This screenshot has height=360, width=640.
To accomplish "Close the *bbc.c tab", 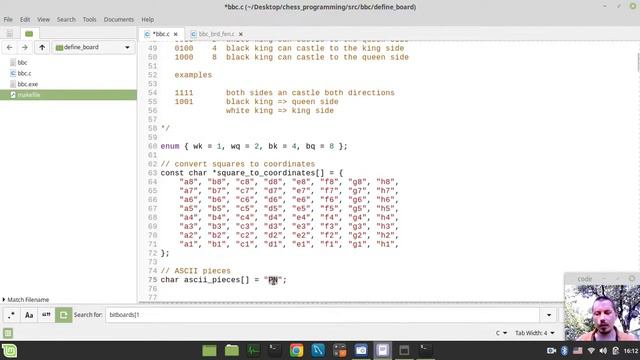I will [176, 34].
